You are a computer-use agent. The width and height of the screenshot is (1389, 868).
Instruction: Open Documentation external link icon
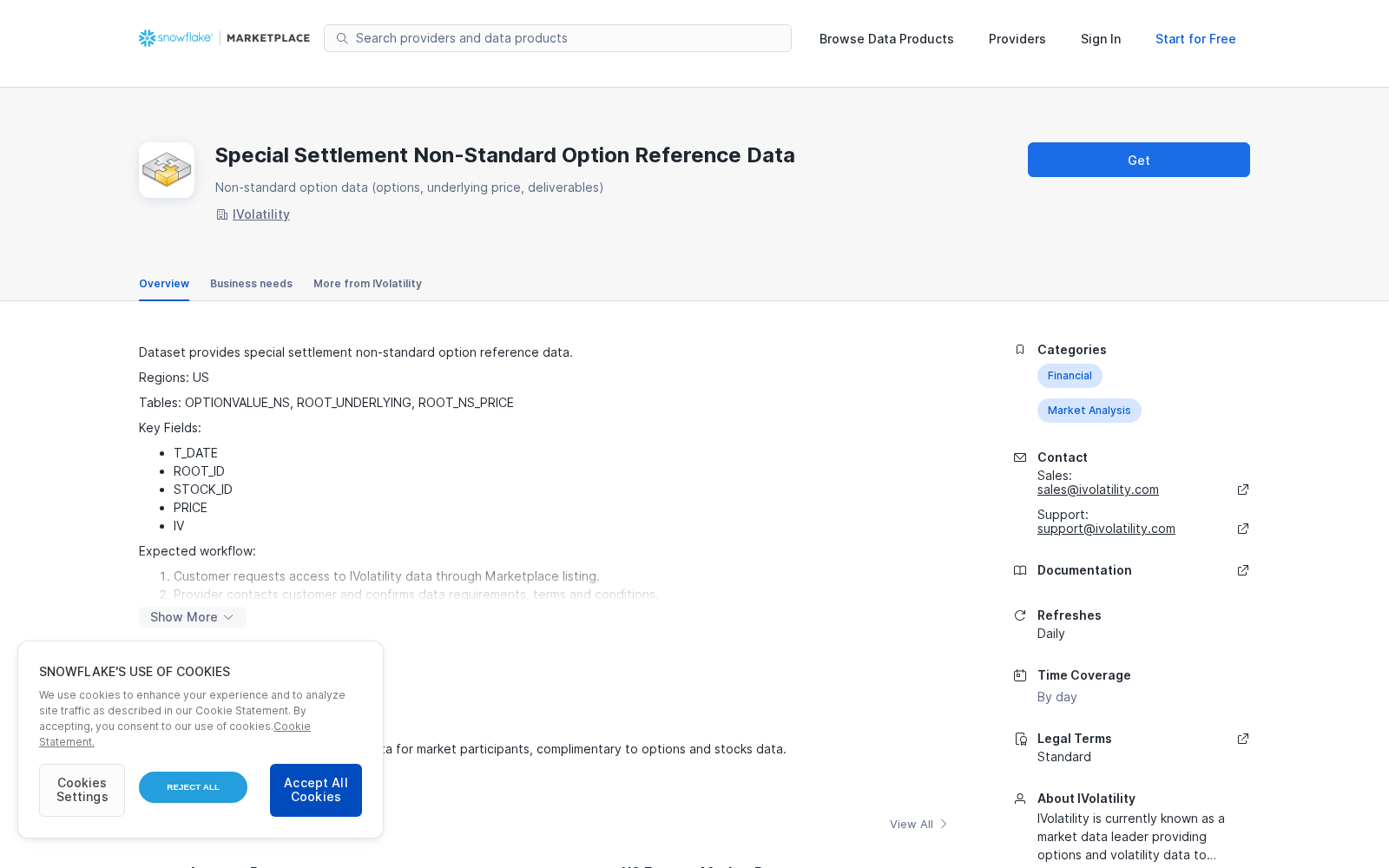coord(1243,570)
